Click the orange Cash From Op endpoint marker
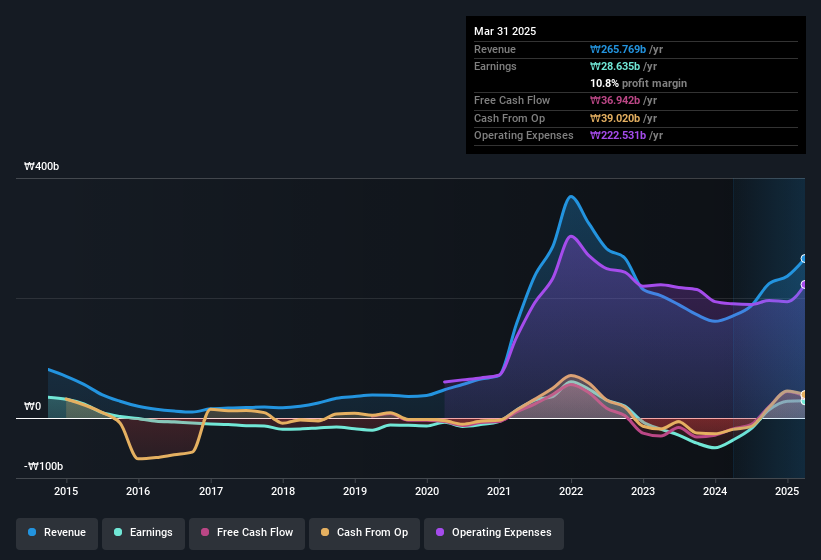This screenshot has width=821, height=560. click(804, 395)
